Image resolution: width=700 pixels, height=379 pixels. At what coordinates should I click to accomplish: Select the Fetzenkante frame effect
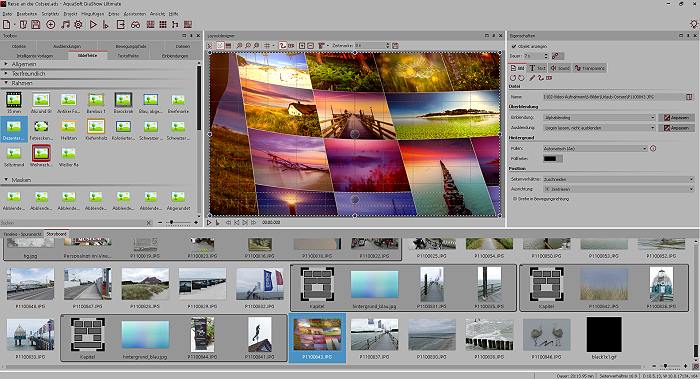pos(41,129)
